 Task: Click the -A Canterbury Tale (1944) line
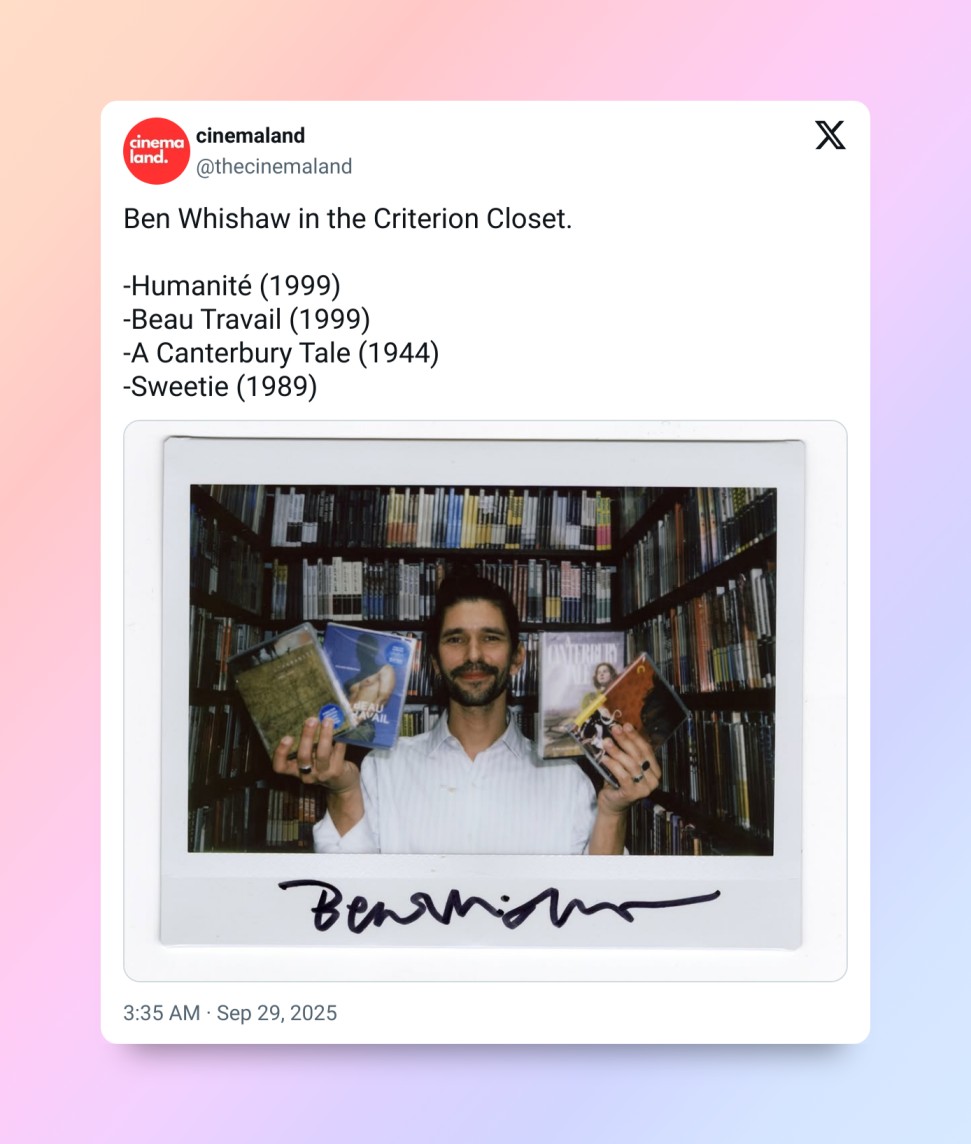tap(281, 353)
